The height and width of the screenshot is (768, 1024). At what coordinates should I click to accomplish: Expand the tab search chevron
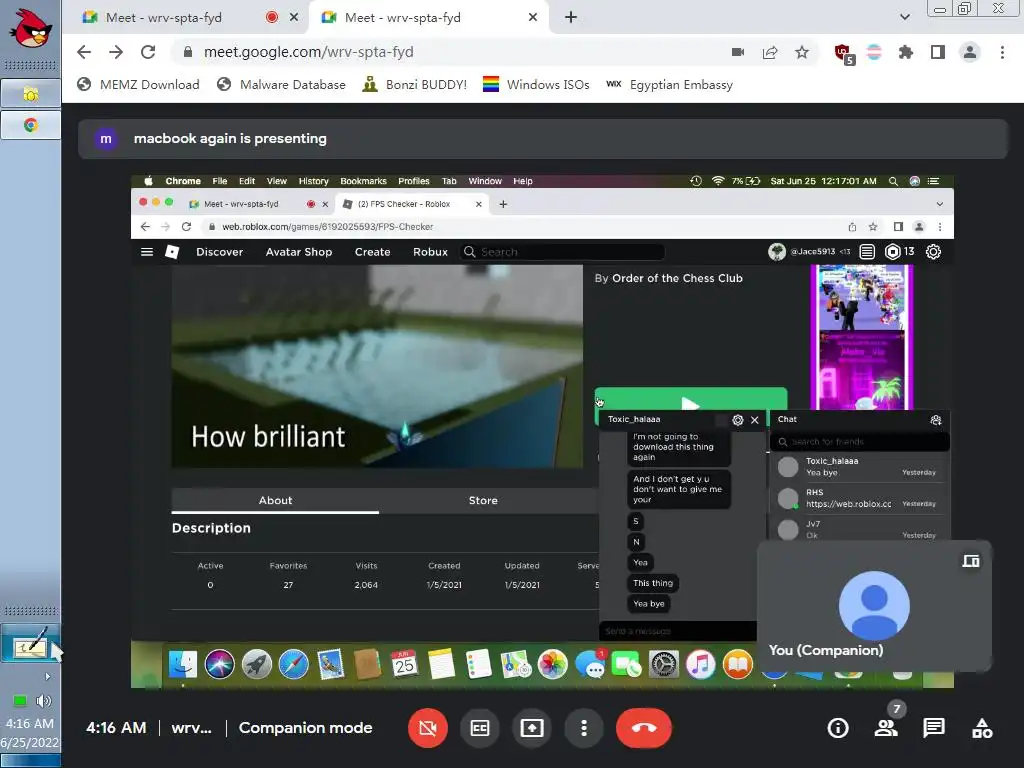904,18
